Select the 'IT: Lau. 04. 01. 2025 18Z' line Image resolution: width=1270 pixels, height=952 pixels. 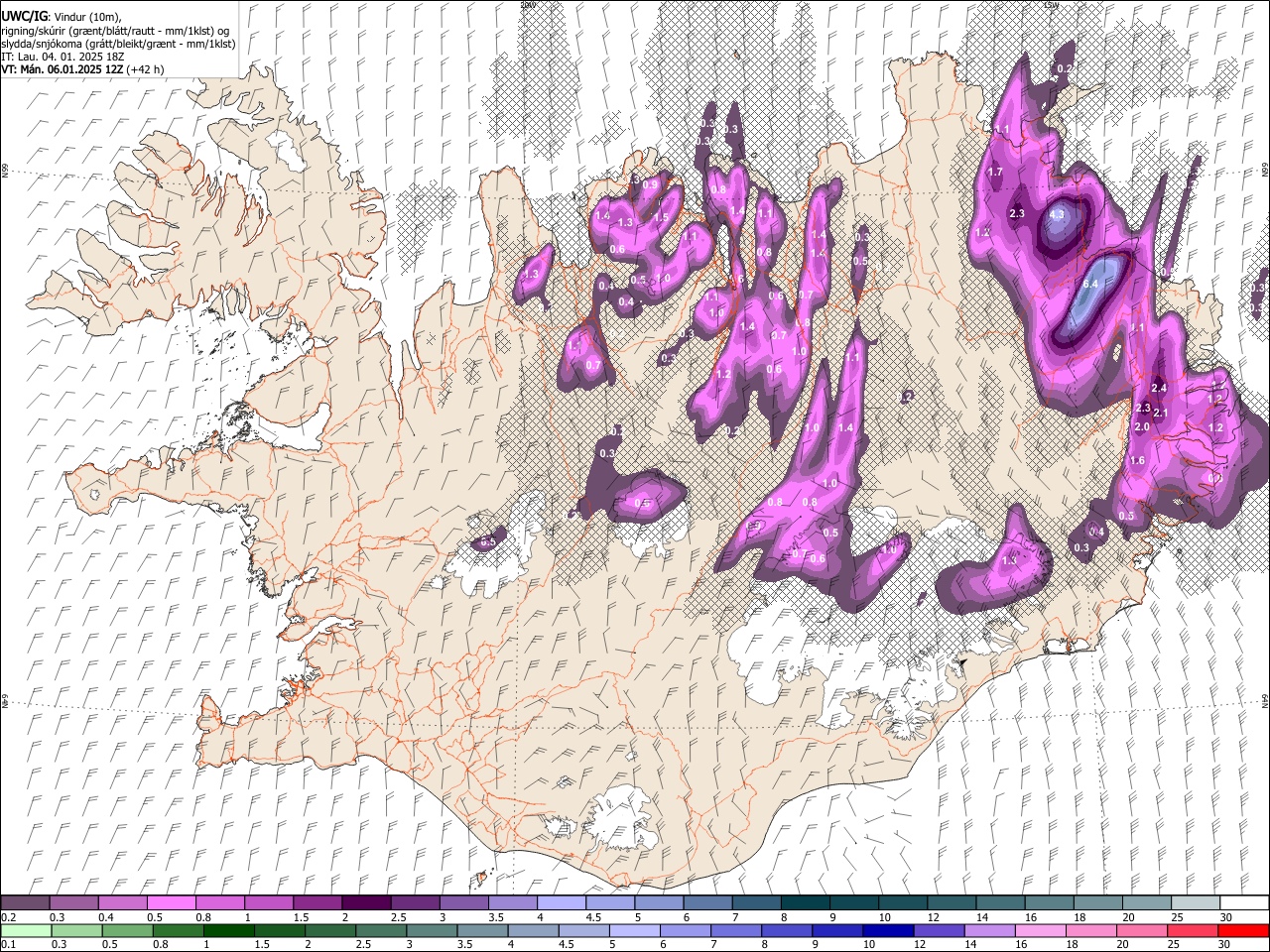(x=63, y=57)
